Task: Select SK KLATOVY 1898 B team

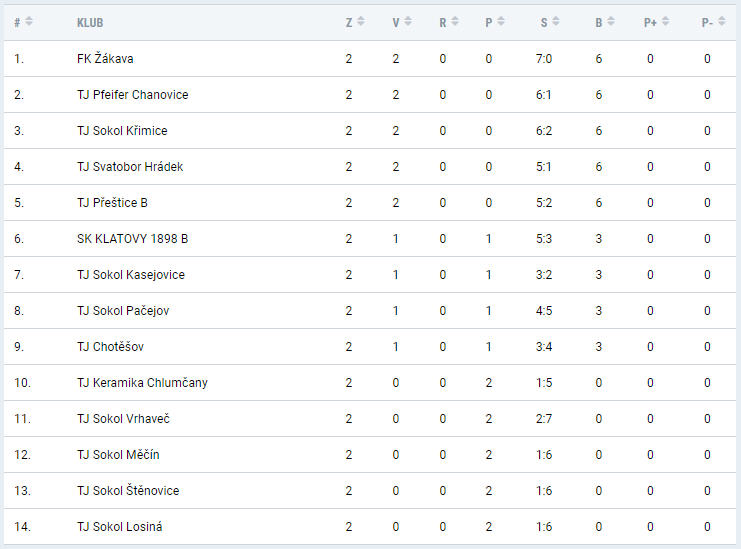Action: [132, 239]
